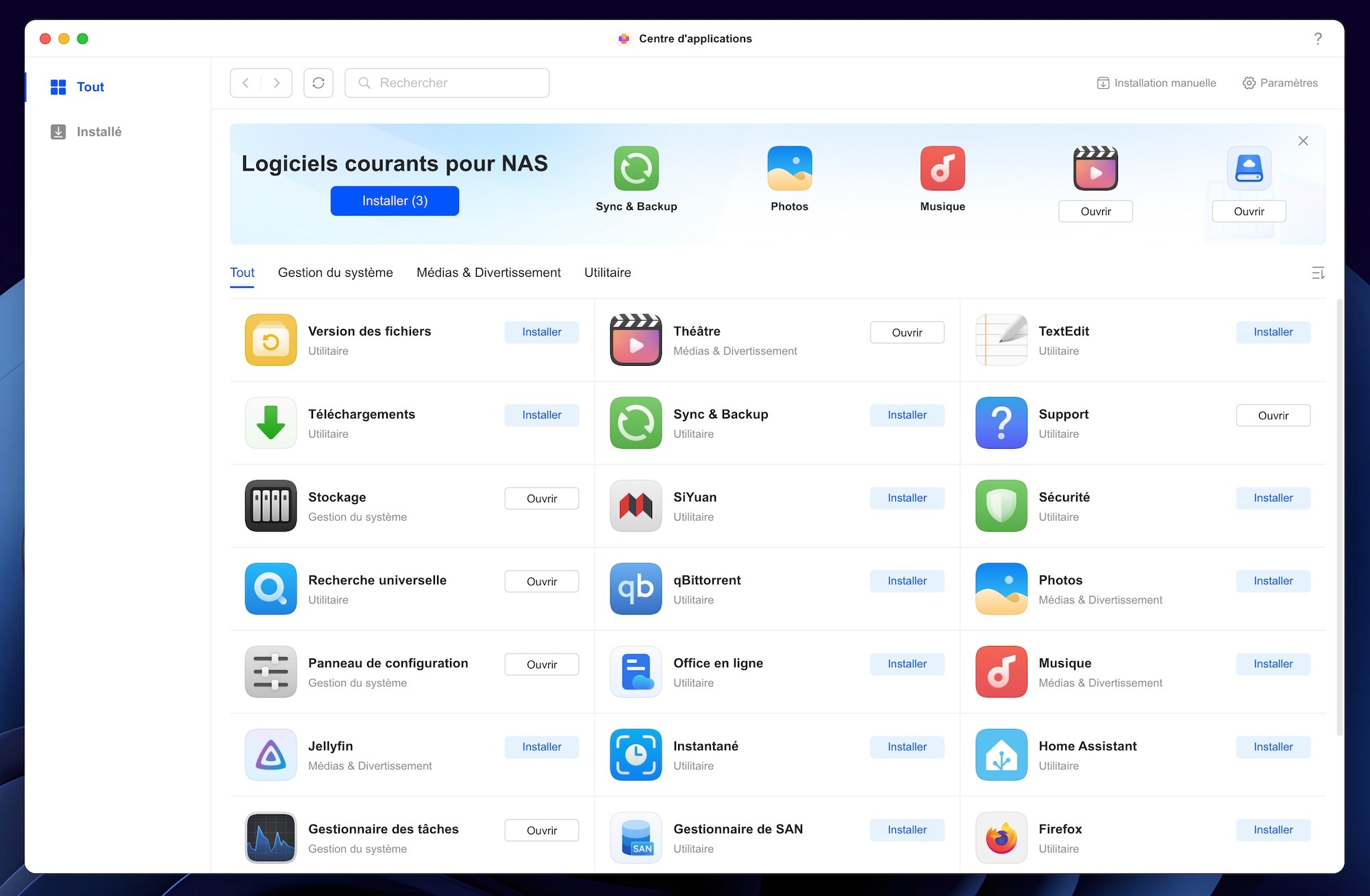The width and height of the screenshot is (1370, 896).
Task: Click the Jellyfin app icon
Action: pos(271,754)
